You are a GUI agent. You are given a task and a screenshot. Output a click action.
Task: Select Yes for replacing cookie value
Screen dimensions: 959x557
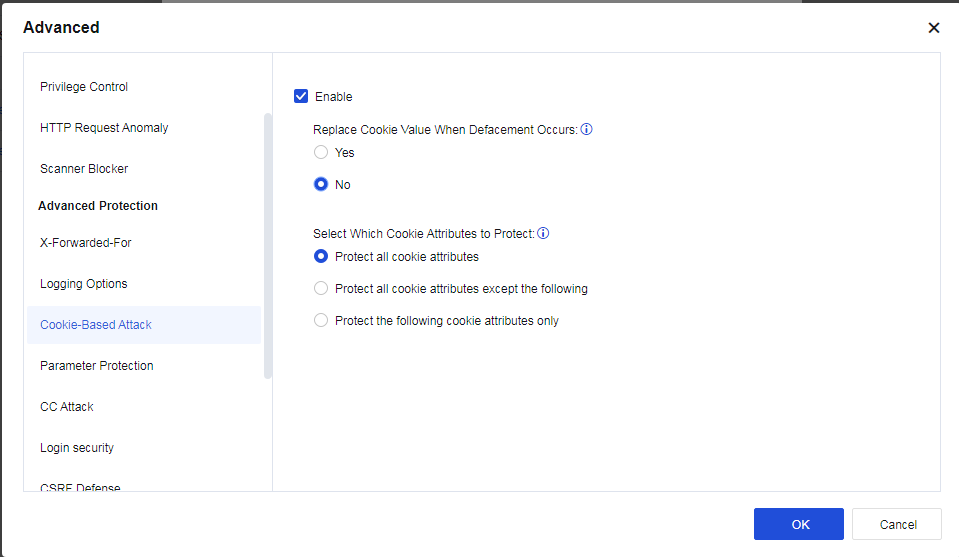click(321, 153)
